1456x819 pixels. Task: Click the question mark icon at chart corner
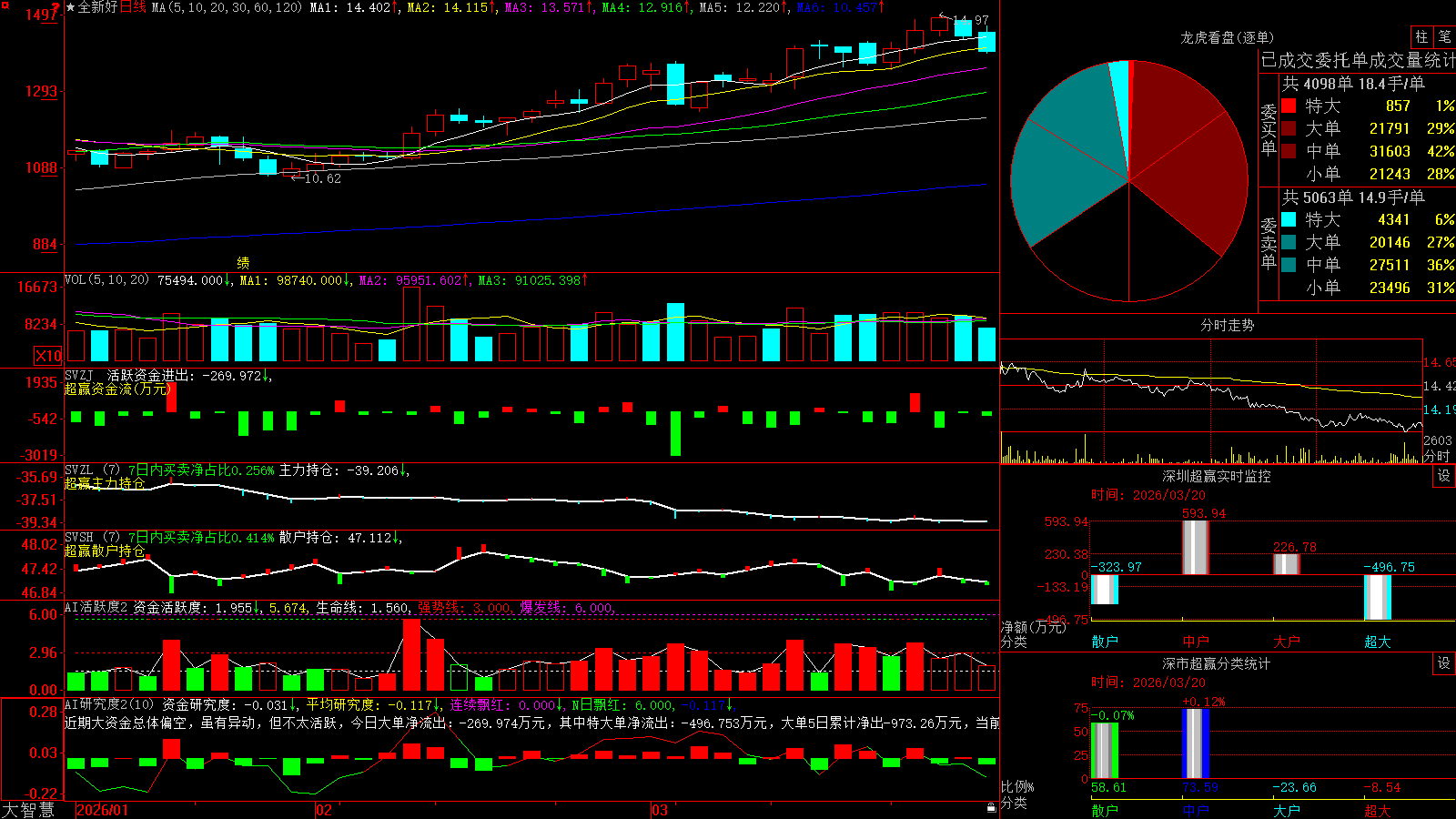pyautogui.click(x=57, y=7)
